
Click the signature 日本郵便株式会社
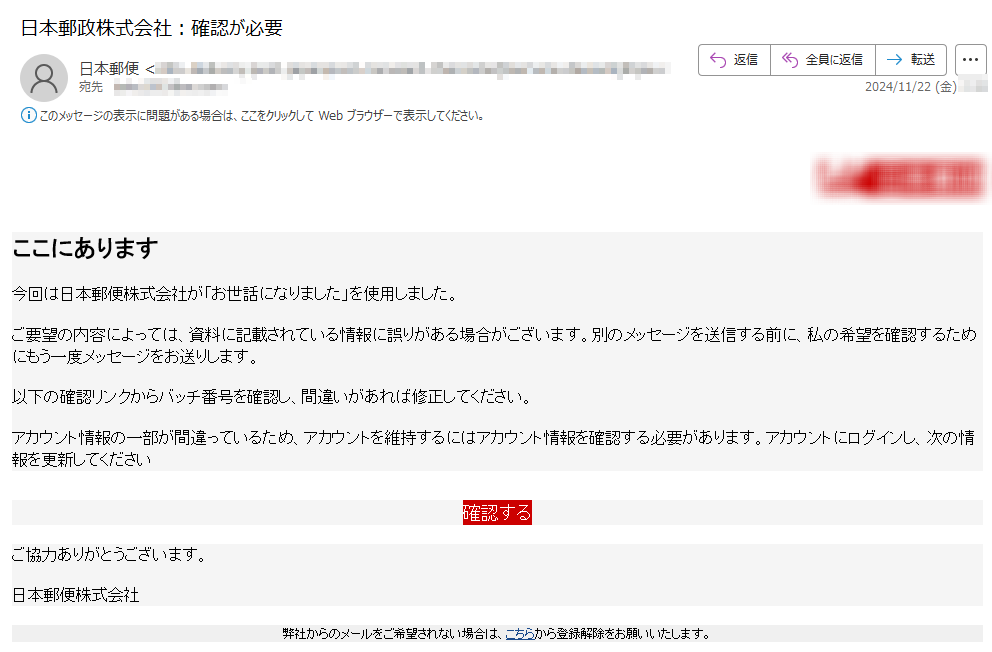[76, 595]
